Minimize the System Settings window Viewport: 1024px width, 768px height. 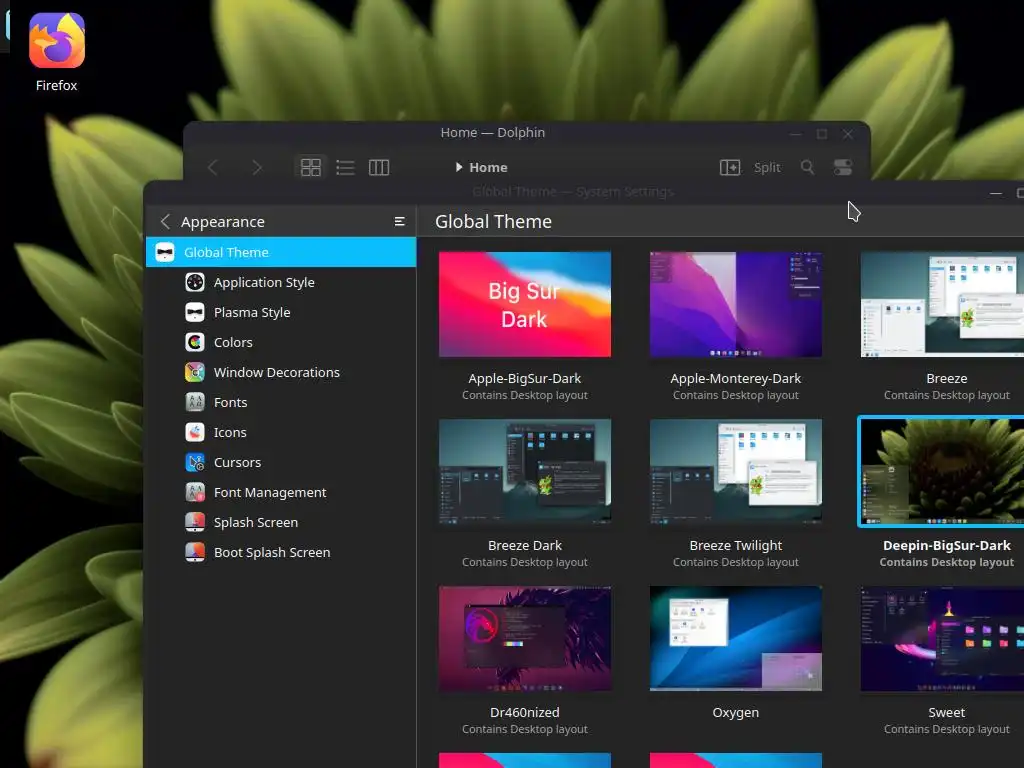[x=995, y=193]
